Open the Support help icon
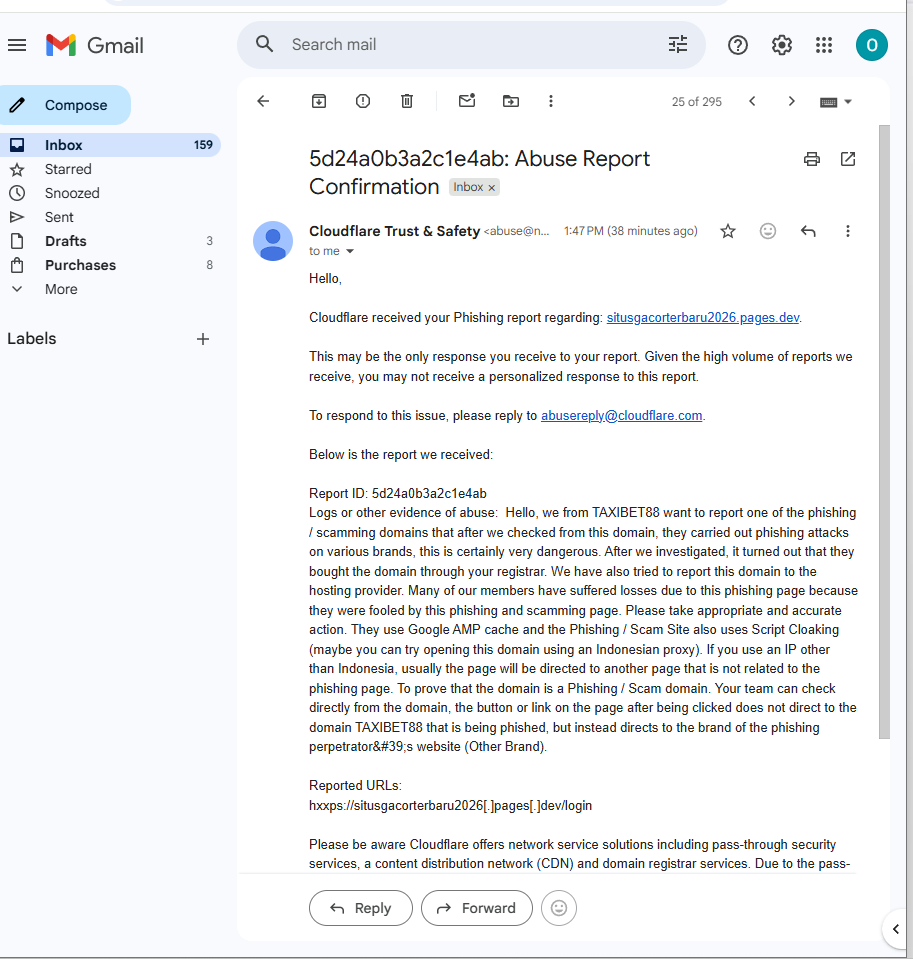The image size is (913, 959). 737,45
